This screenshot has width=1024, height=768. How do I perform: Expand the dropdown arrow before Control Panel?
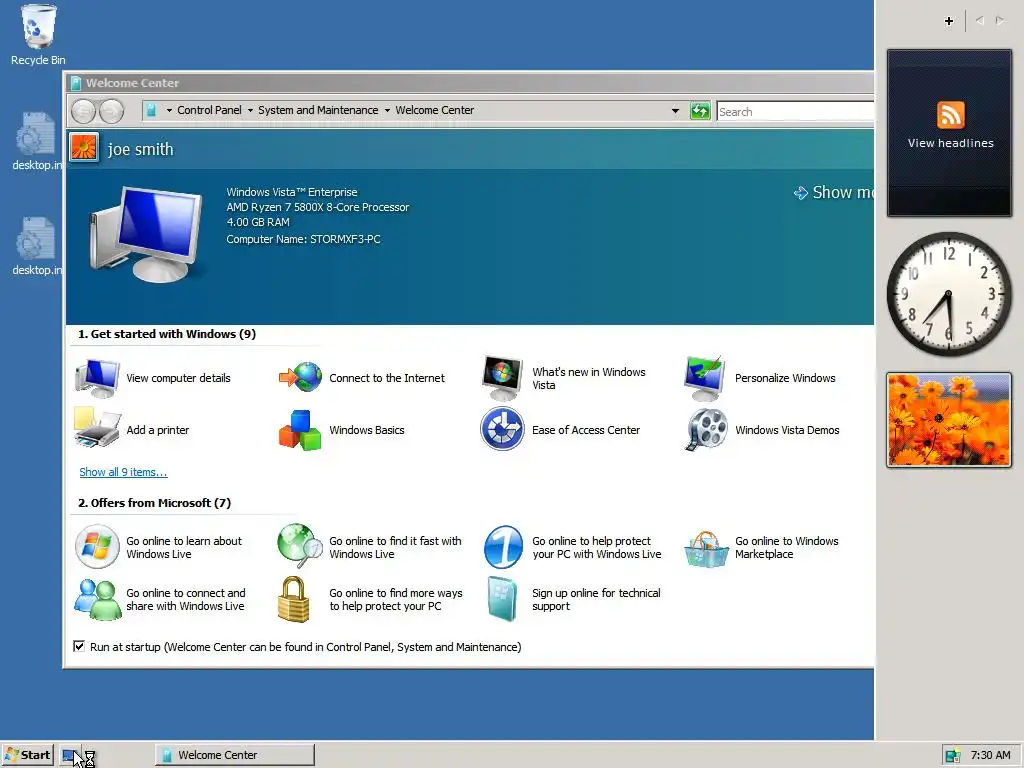click(169, 110)
